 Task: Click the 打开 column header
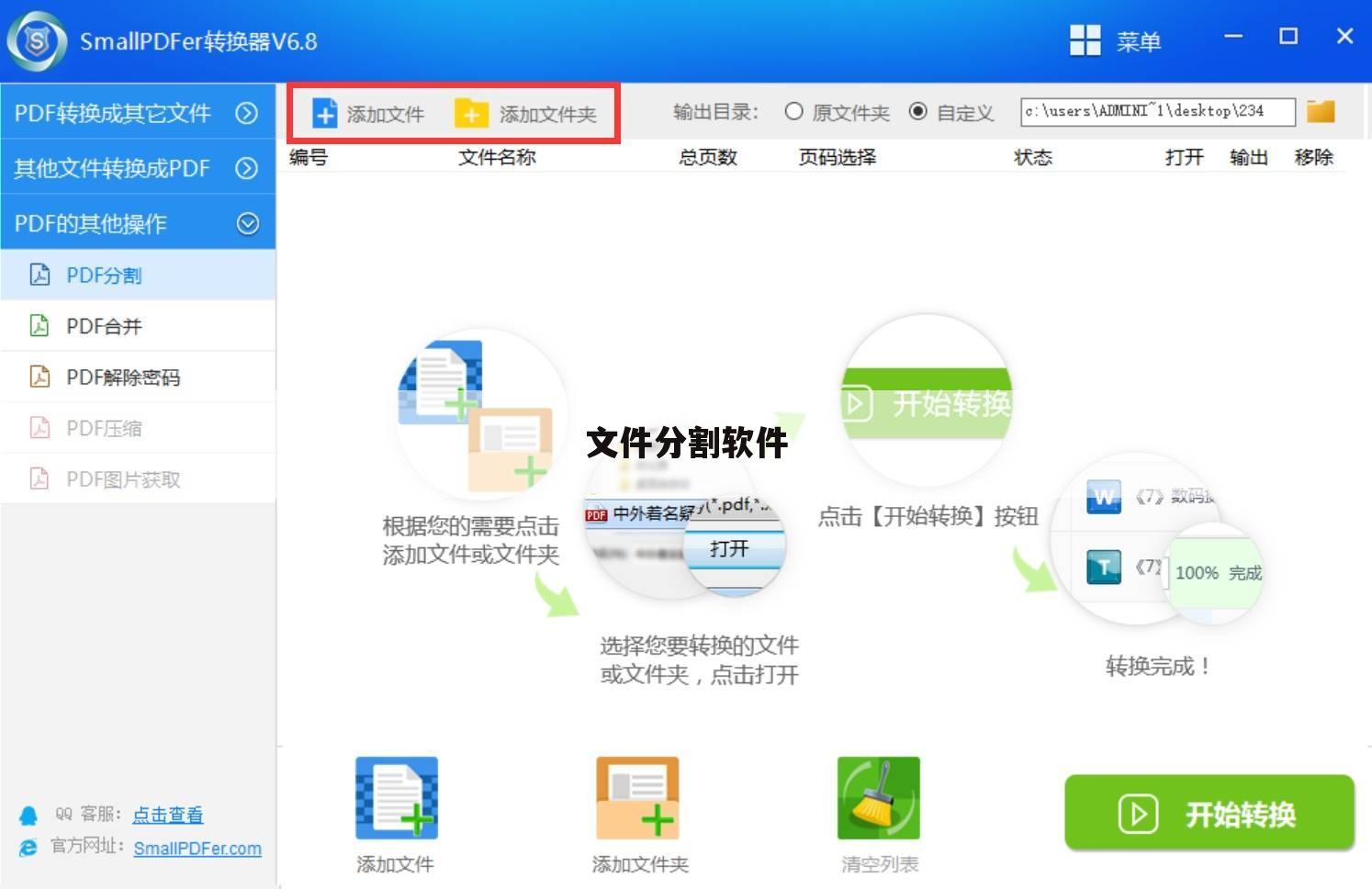[x=1185, y=157]
